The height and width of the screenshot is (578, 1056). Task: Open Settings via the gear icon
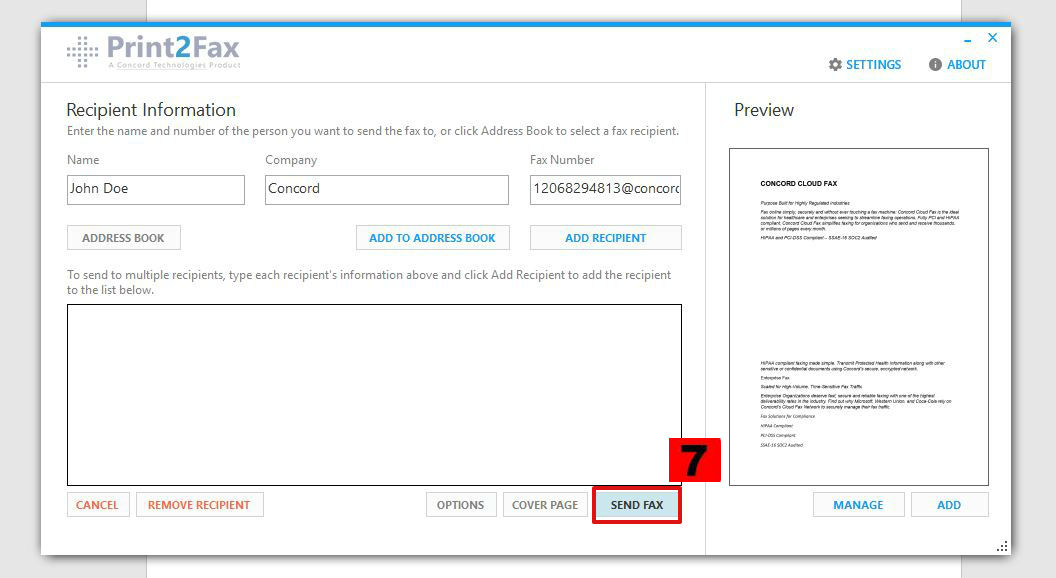point(835,65)
